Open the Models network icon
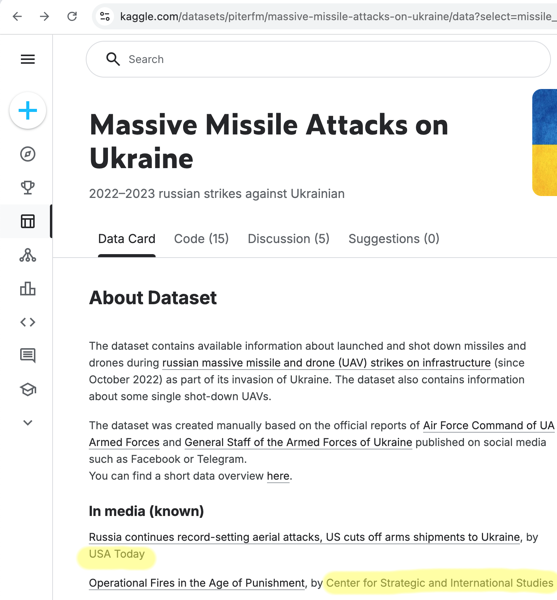This screenshot has height=600, width=557. (28, 255)
